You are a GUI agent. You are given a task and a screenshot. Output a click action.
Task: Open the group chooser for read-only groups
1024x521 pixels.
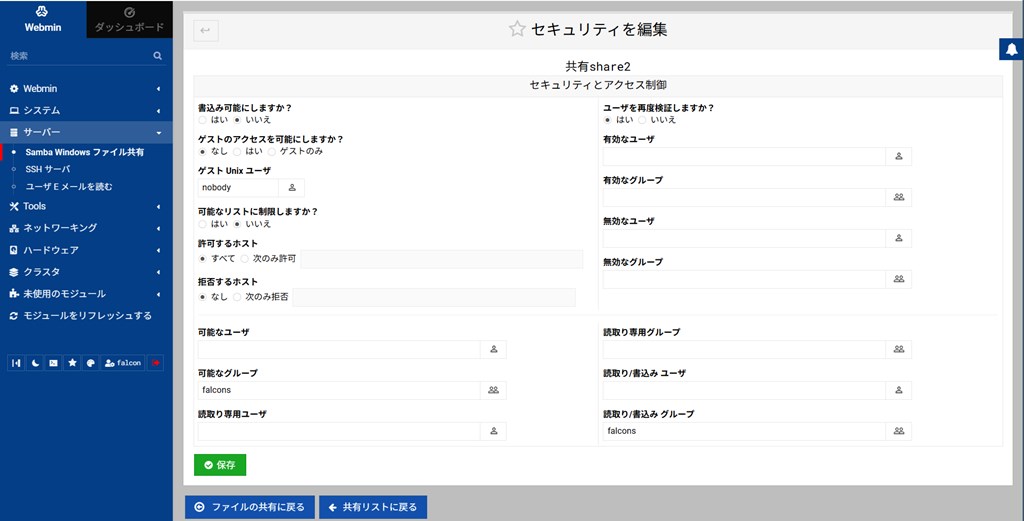click(898, 349)
